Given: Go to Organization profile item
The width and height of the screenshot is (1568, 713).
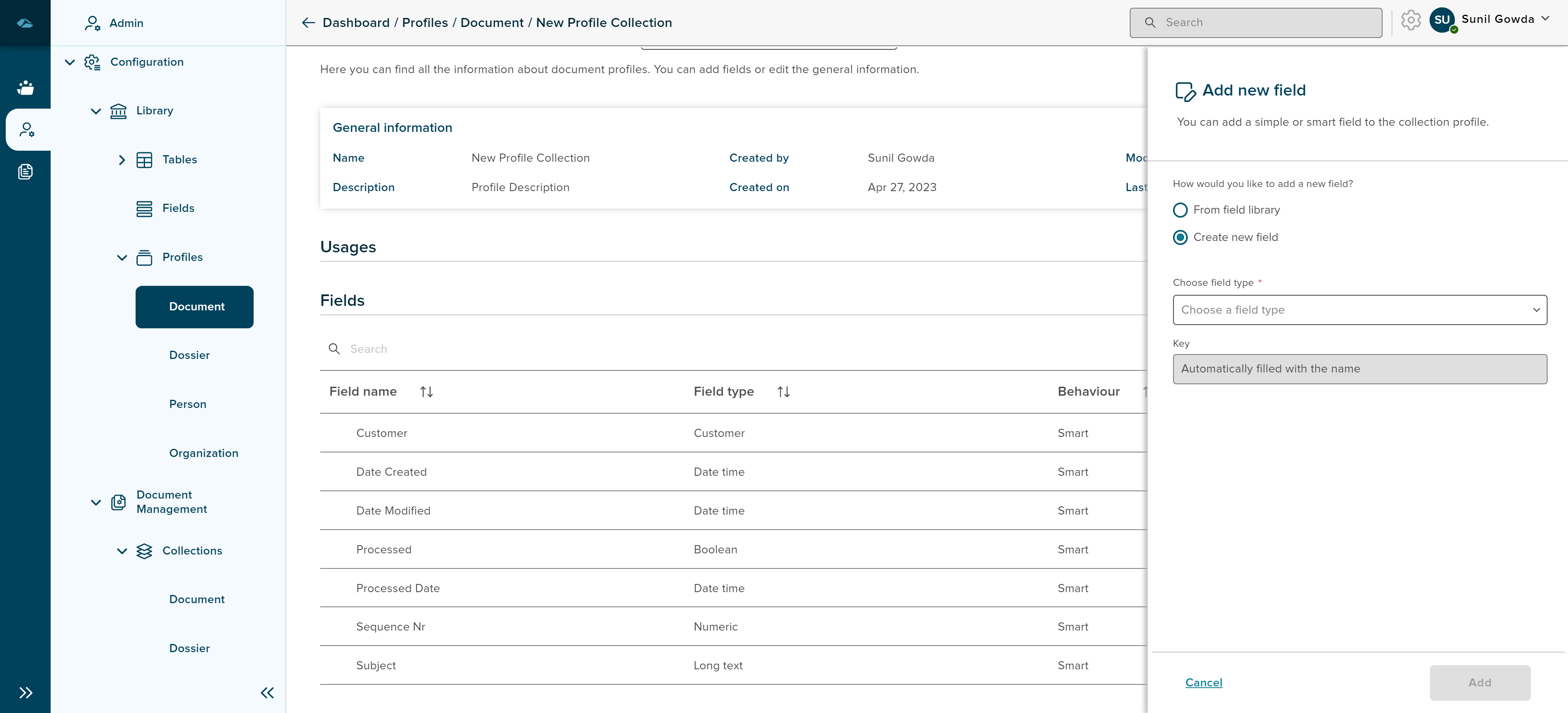Looking at the screenshot, I should [x=203, y=453].
